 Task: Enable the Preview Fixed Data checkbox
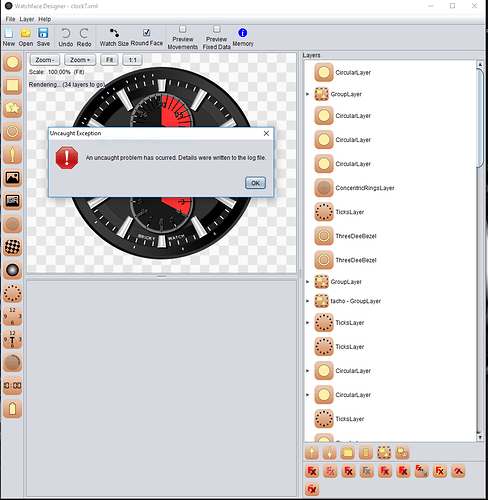217,29
